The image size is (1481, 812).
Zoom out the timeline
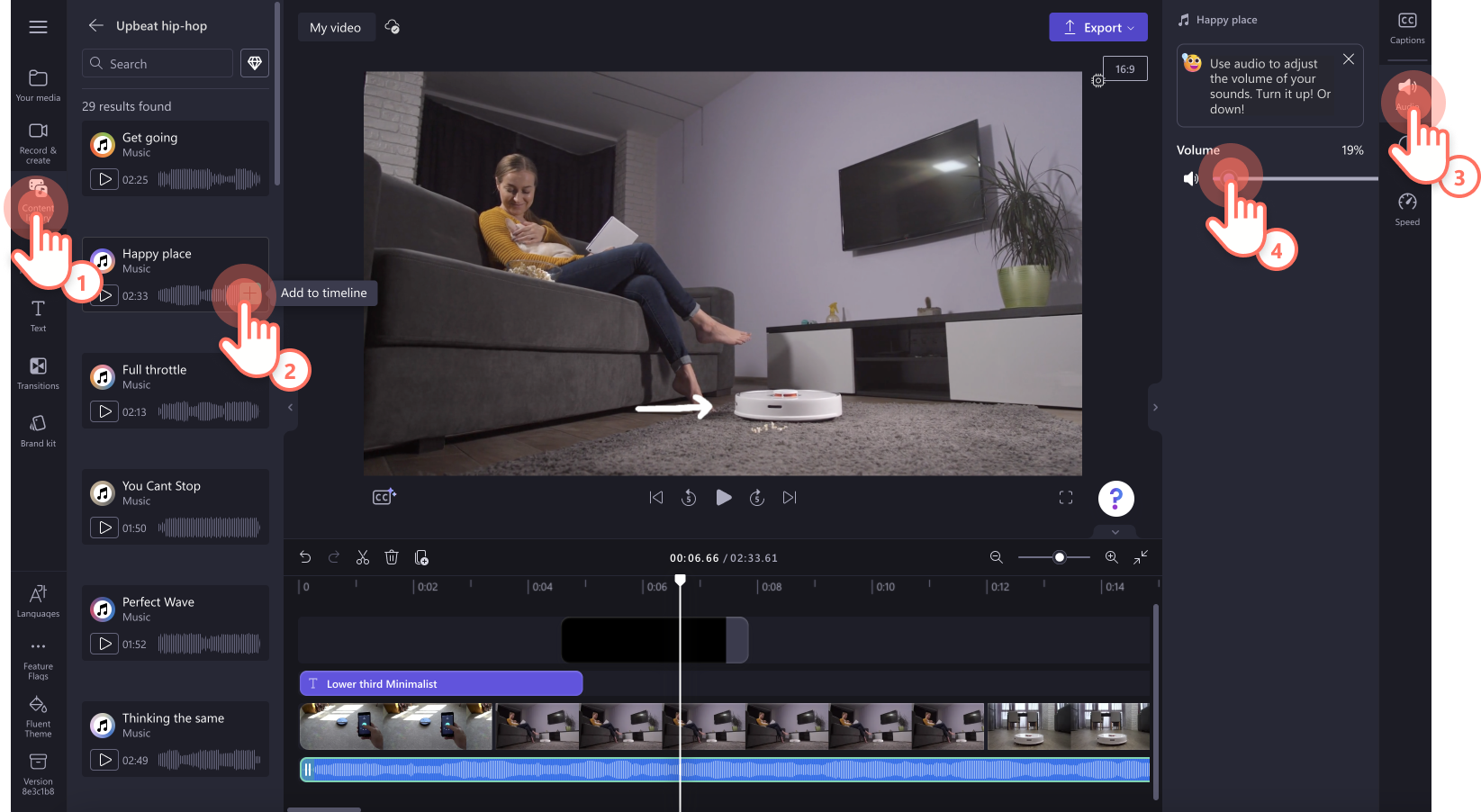997,558
